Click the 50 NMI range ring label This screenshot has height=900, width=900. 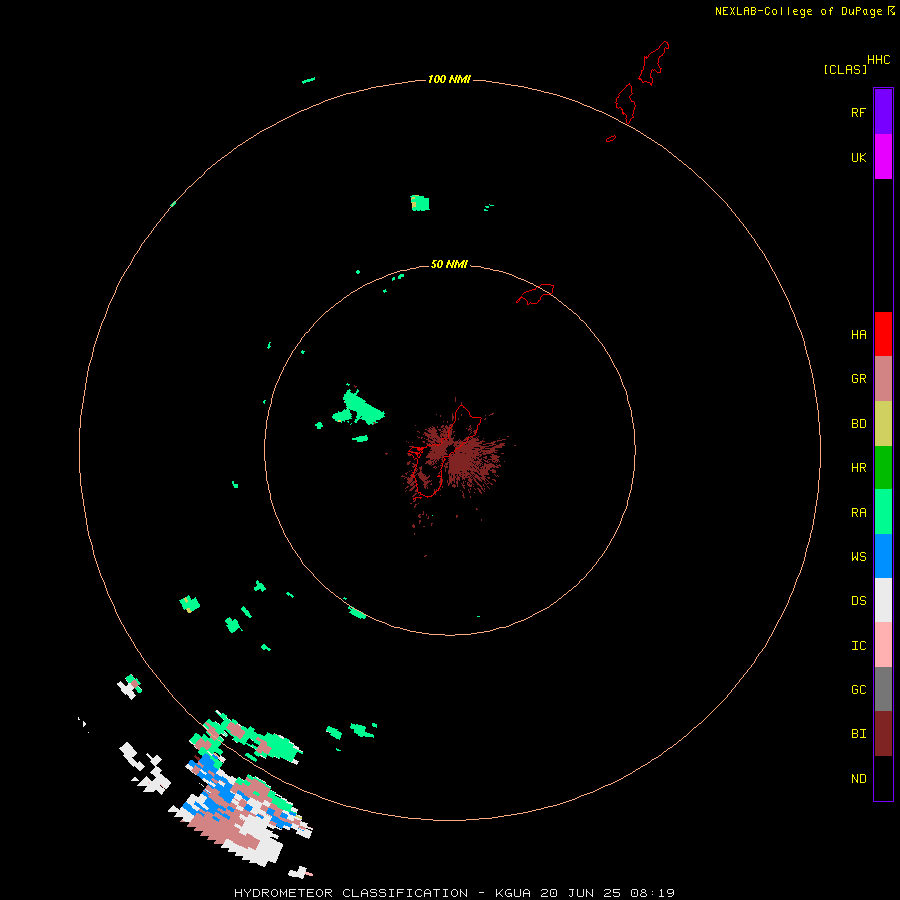449,264
